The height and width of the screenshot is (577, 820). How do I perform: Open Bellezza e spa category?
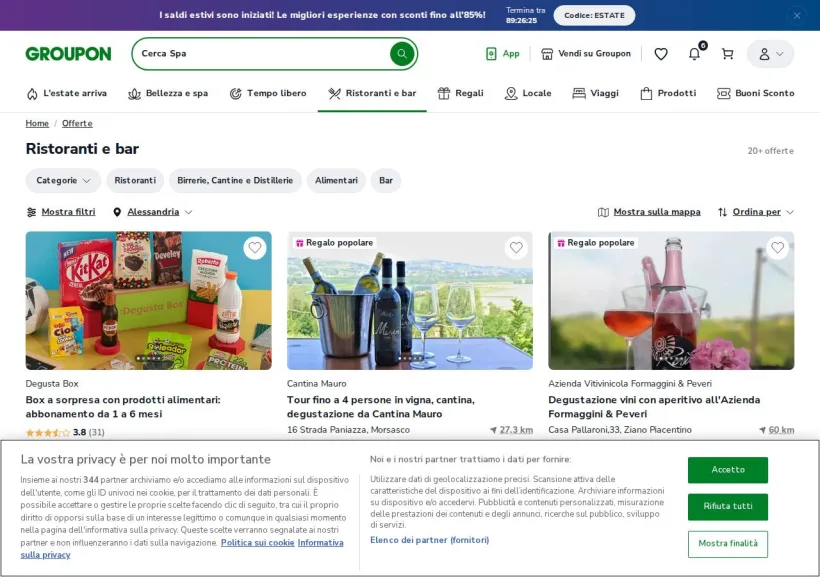pos(168,93)
